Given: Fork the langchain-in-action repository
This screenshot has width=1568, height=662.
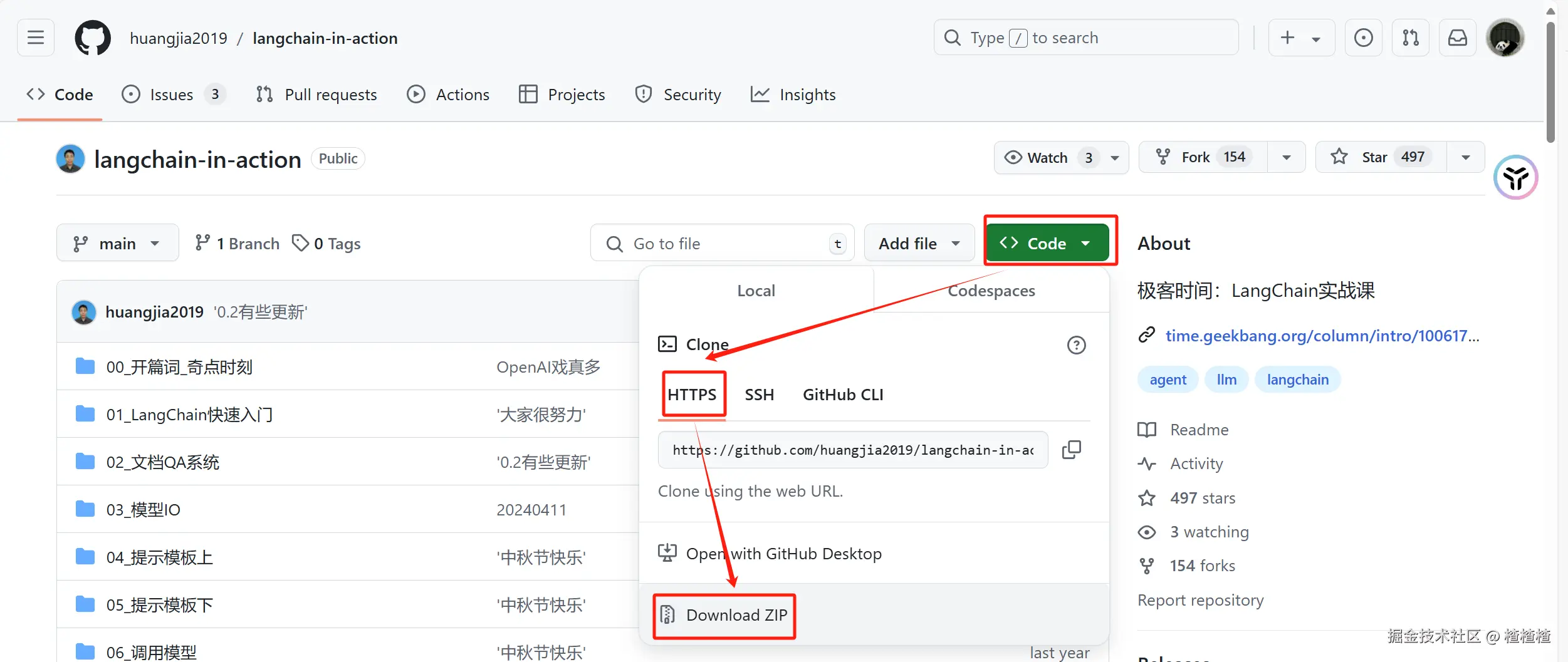Looking at the screenshot, I should coord(1203,157).
